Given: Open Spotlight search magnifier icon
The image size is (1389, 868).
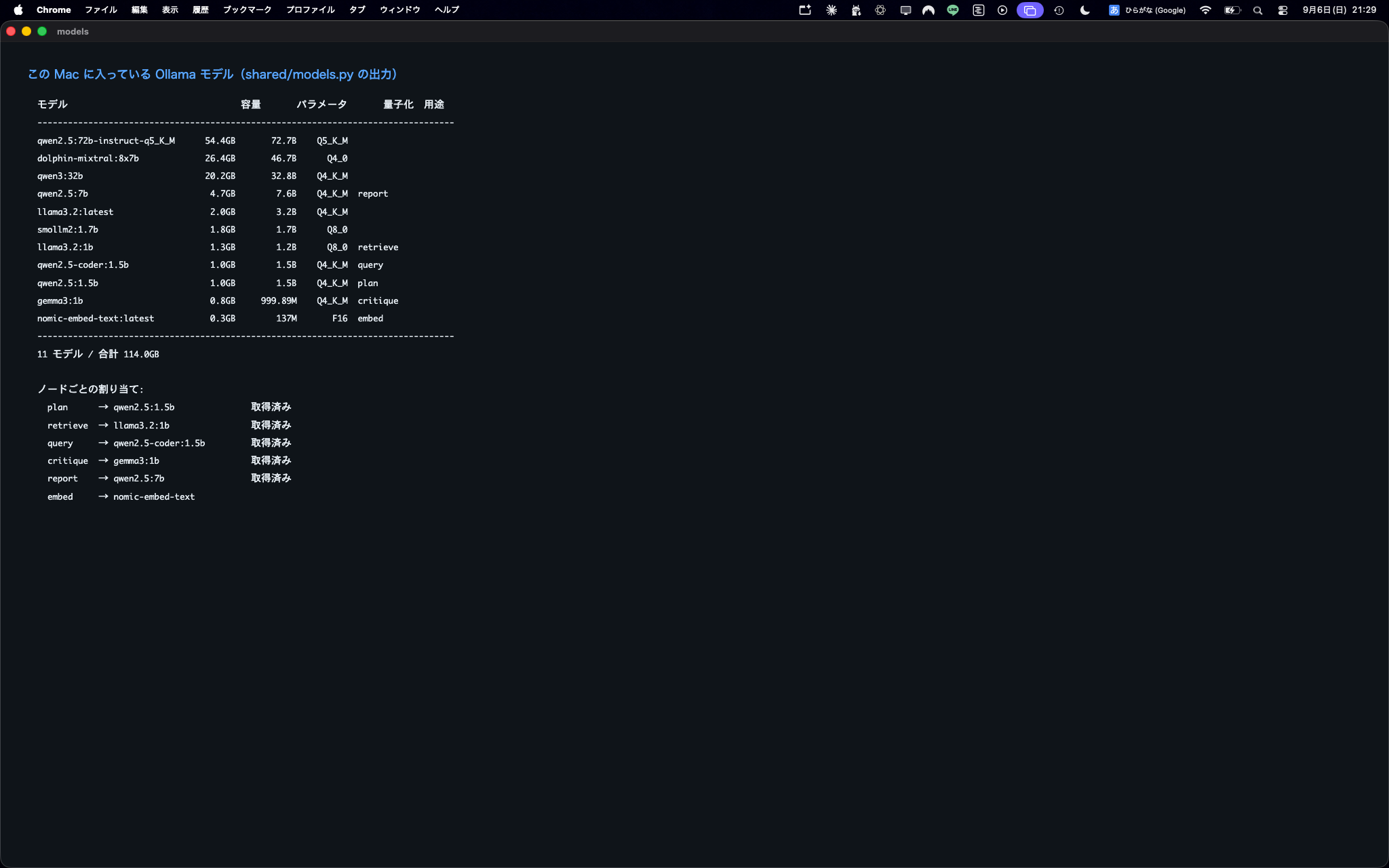Looking at the screenshot, I should [1258, 10].
